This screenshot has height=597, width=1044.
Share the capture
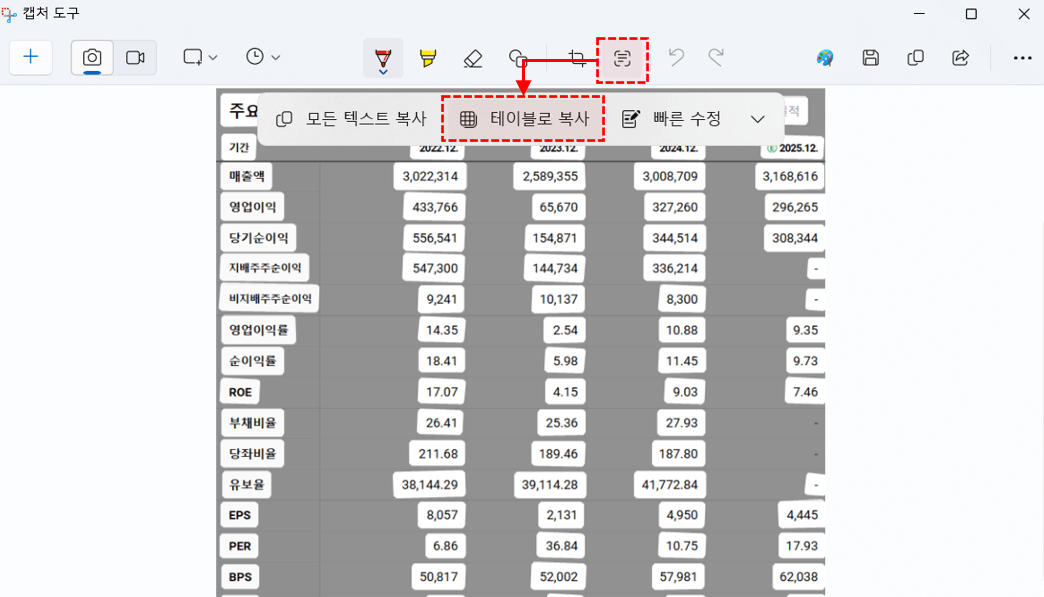960,57
